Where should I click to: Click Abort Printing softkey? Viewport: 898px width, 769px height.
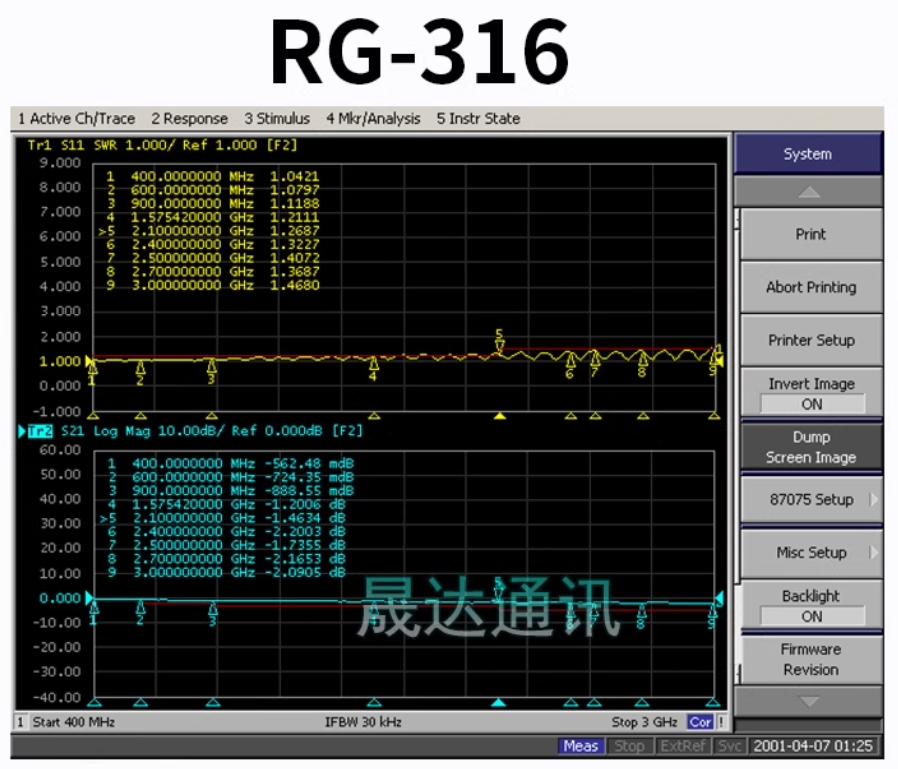click(810, 287)
